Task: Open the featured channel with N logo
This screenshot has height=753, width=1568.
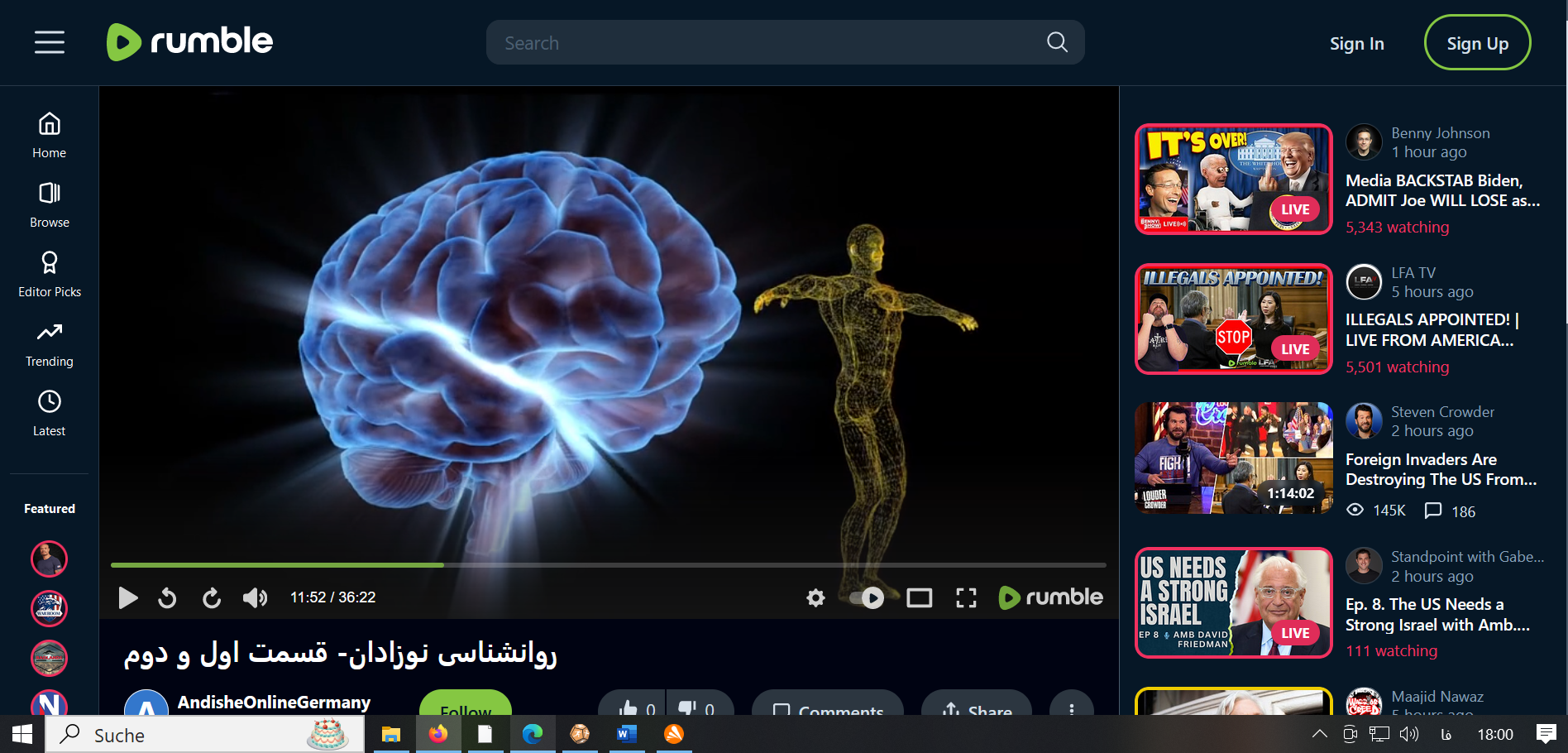Action: pyautogui.click(x=49, y=703)
